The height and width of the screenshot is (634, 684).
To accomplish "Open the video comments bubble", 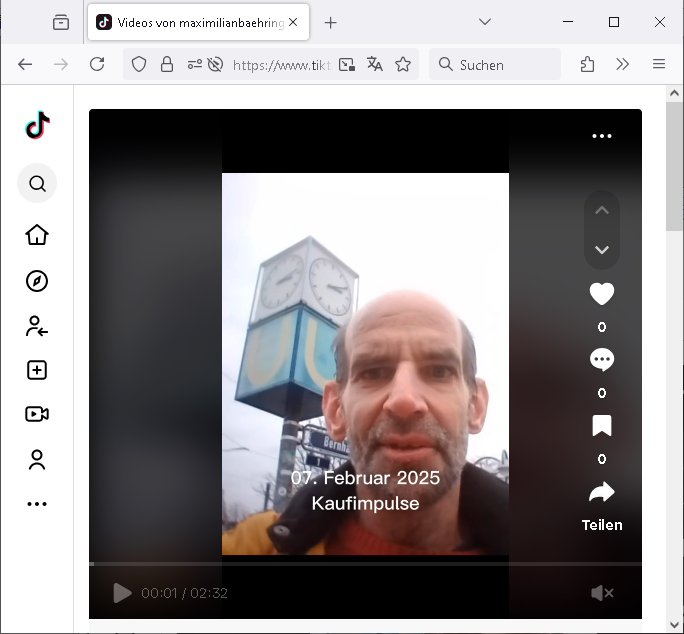I will coord(601,360).
